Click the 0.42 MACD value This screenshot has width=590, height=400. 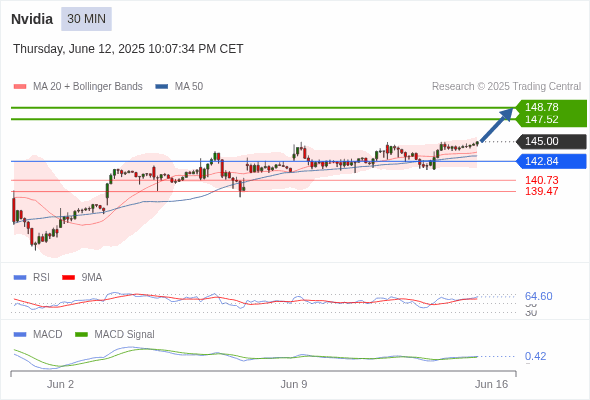tap(535, 356)
